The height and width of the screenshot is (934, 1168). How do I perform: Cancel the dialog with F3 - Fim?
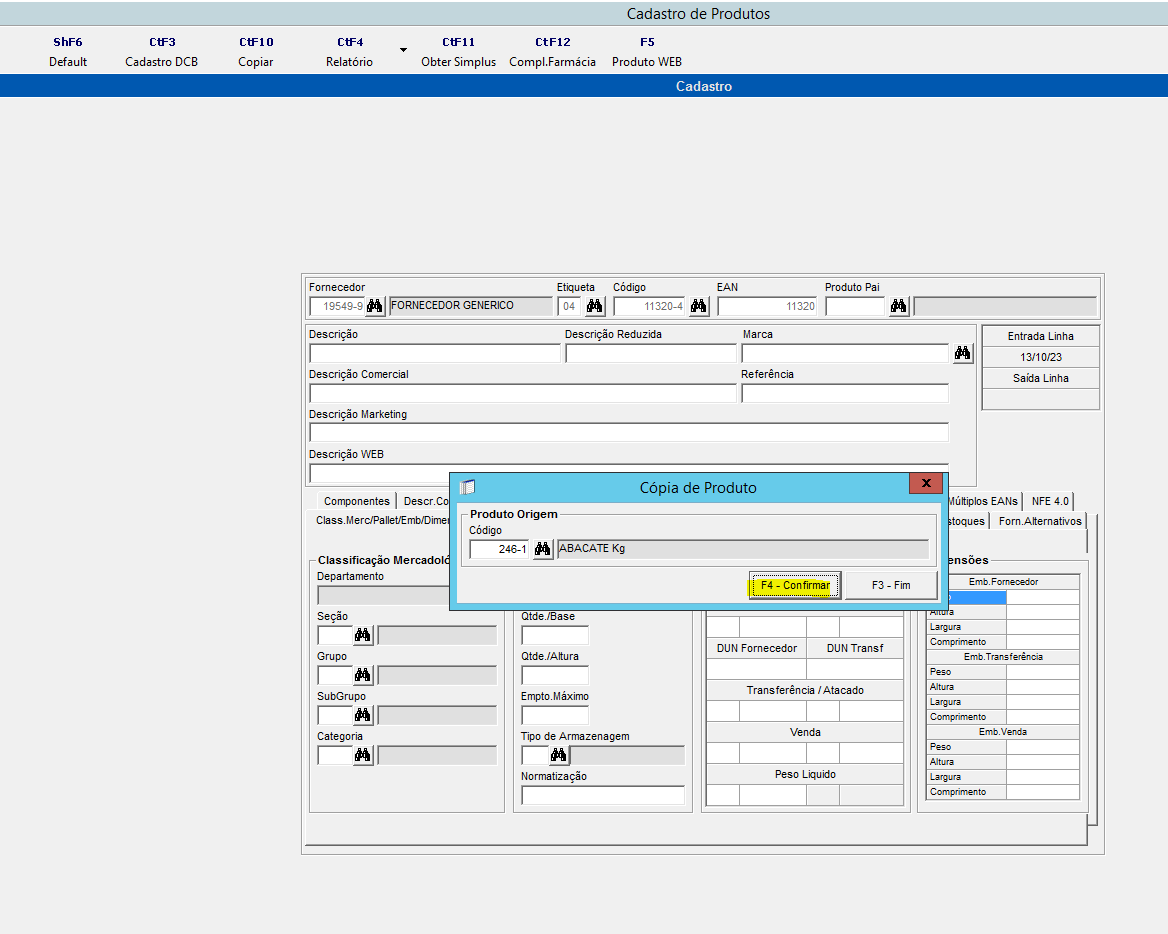coord(888,585)
